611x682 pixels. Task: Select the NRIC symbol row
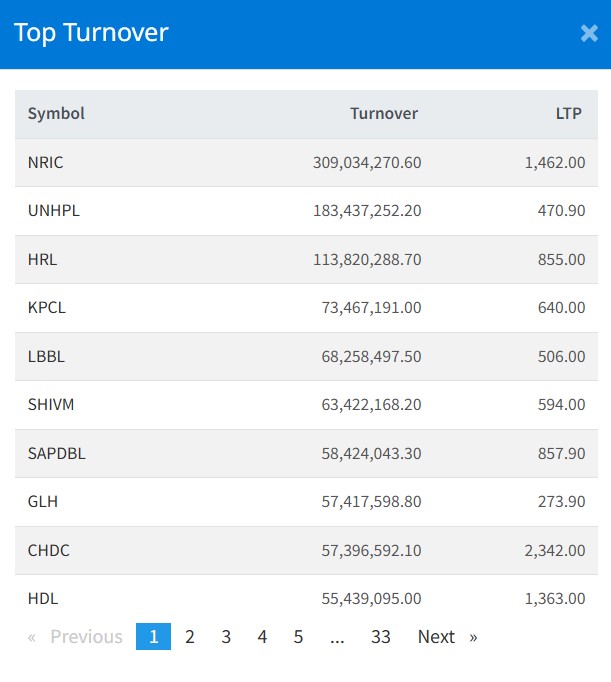point(47,162)
